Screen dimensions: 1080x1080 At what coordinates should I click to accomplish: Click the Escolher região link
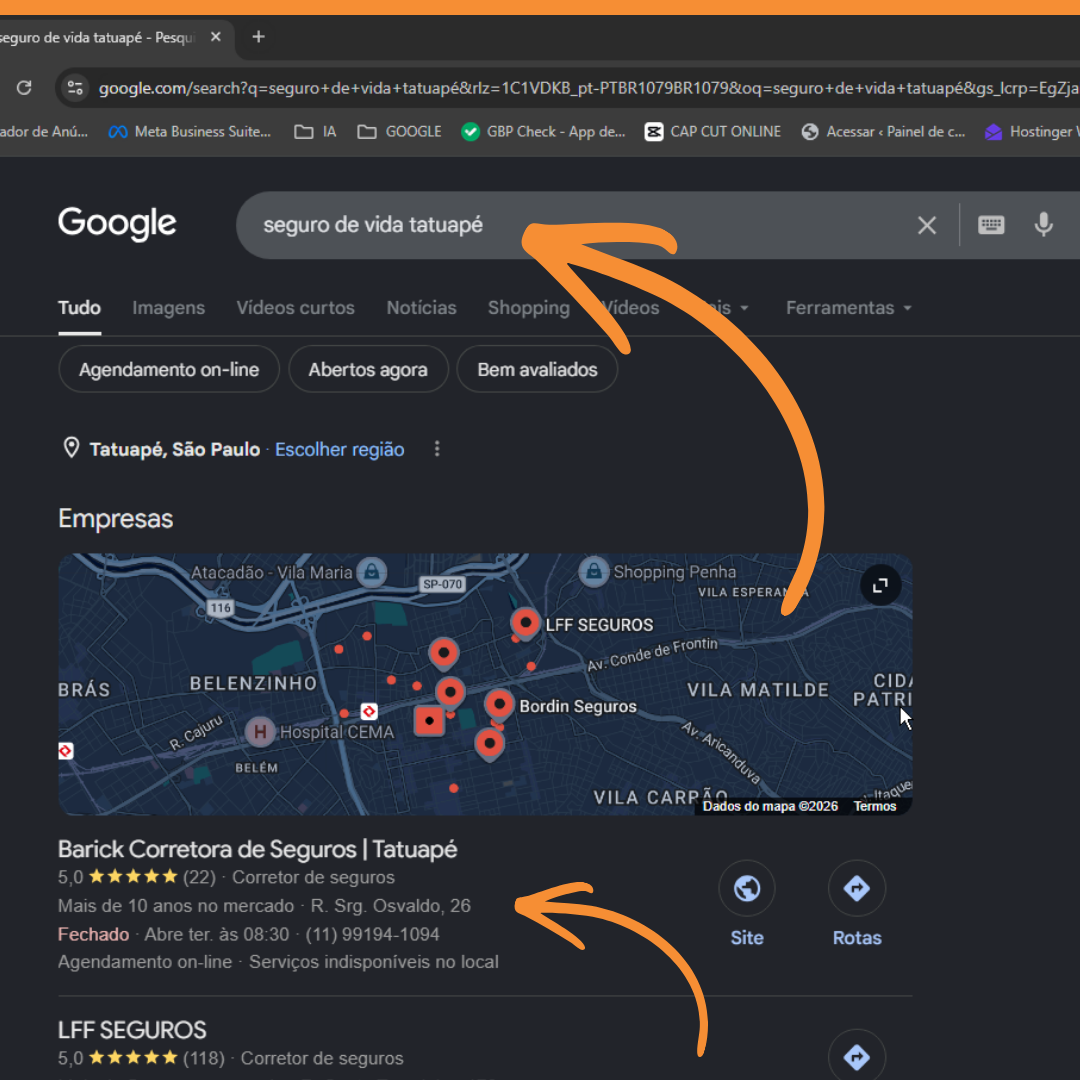point(340,450)
